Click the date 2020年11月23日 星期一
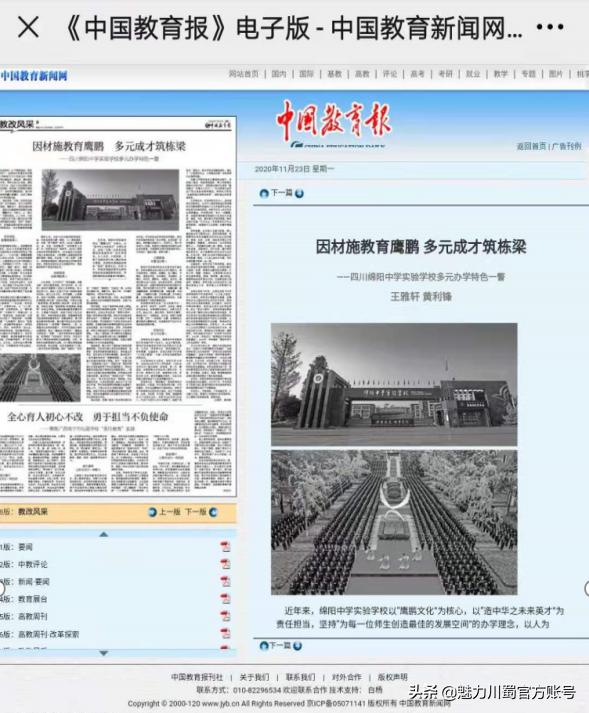The height and width of the screenshot is (713, 589). (x=294, y=169)
